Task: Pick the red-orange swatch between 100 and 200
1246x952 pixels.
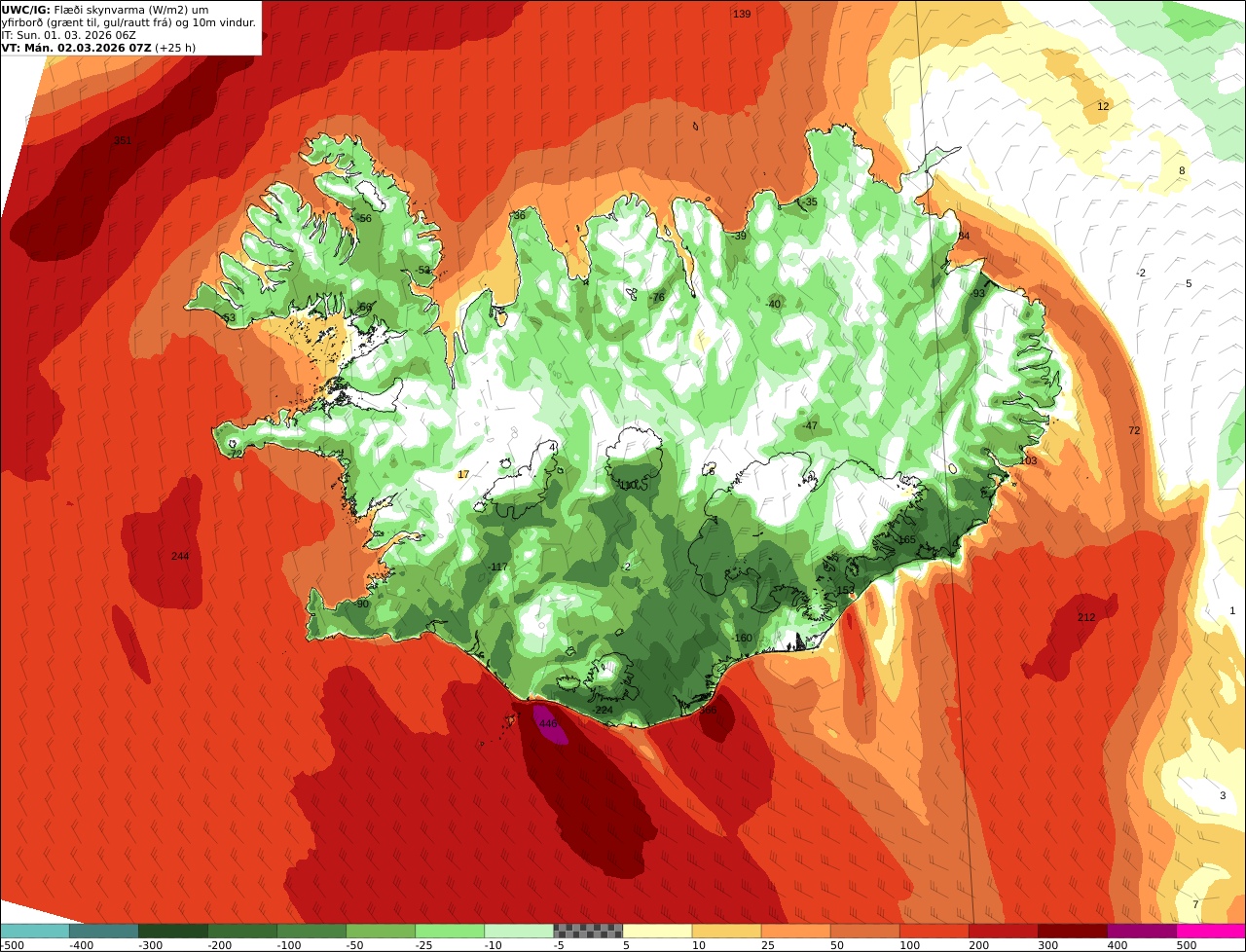Action: (x=934, y=931)
